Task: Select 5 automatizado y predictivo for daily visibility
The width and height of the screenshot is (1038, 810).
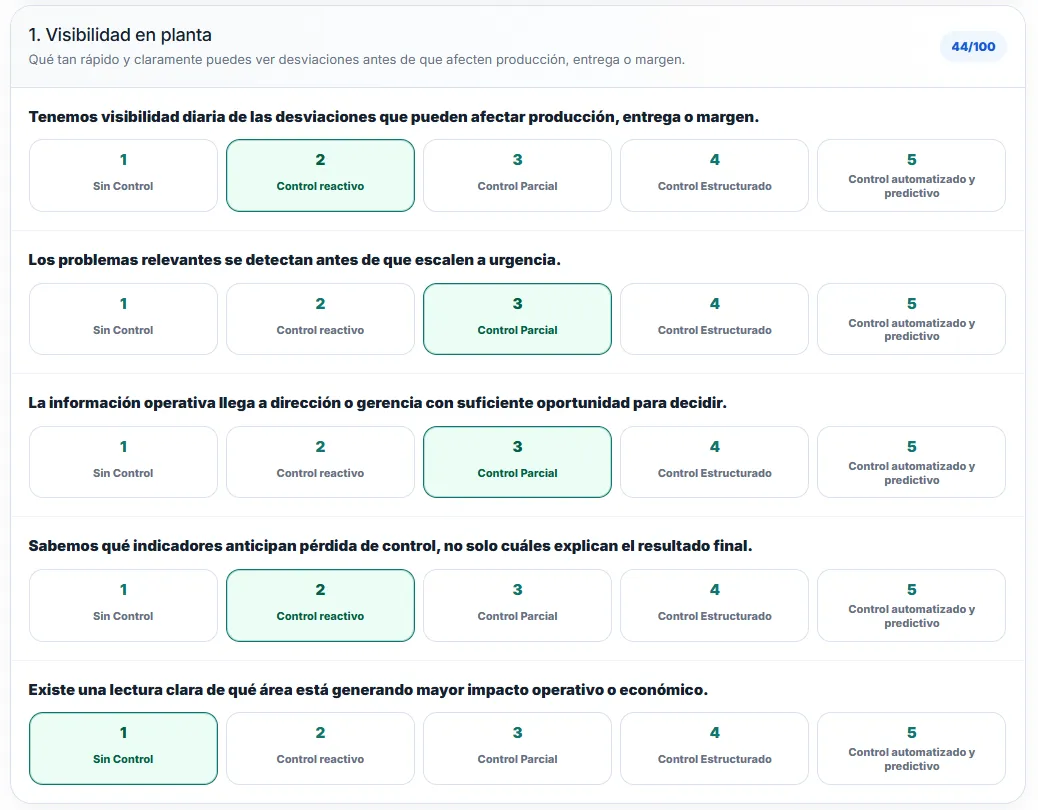Action: pyautogui.click(x=912, y=175)
